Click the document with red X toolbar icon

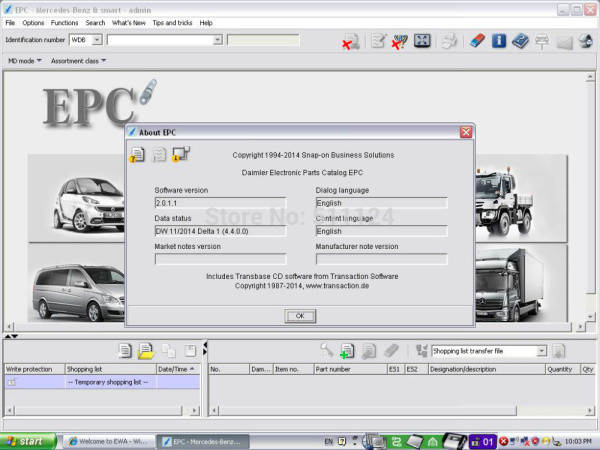[351, 41]
